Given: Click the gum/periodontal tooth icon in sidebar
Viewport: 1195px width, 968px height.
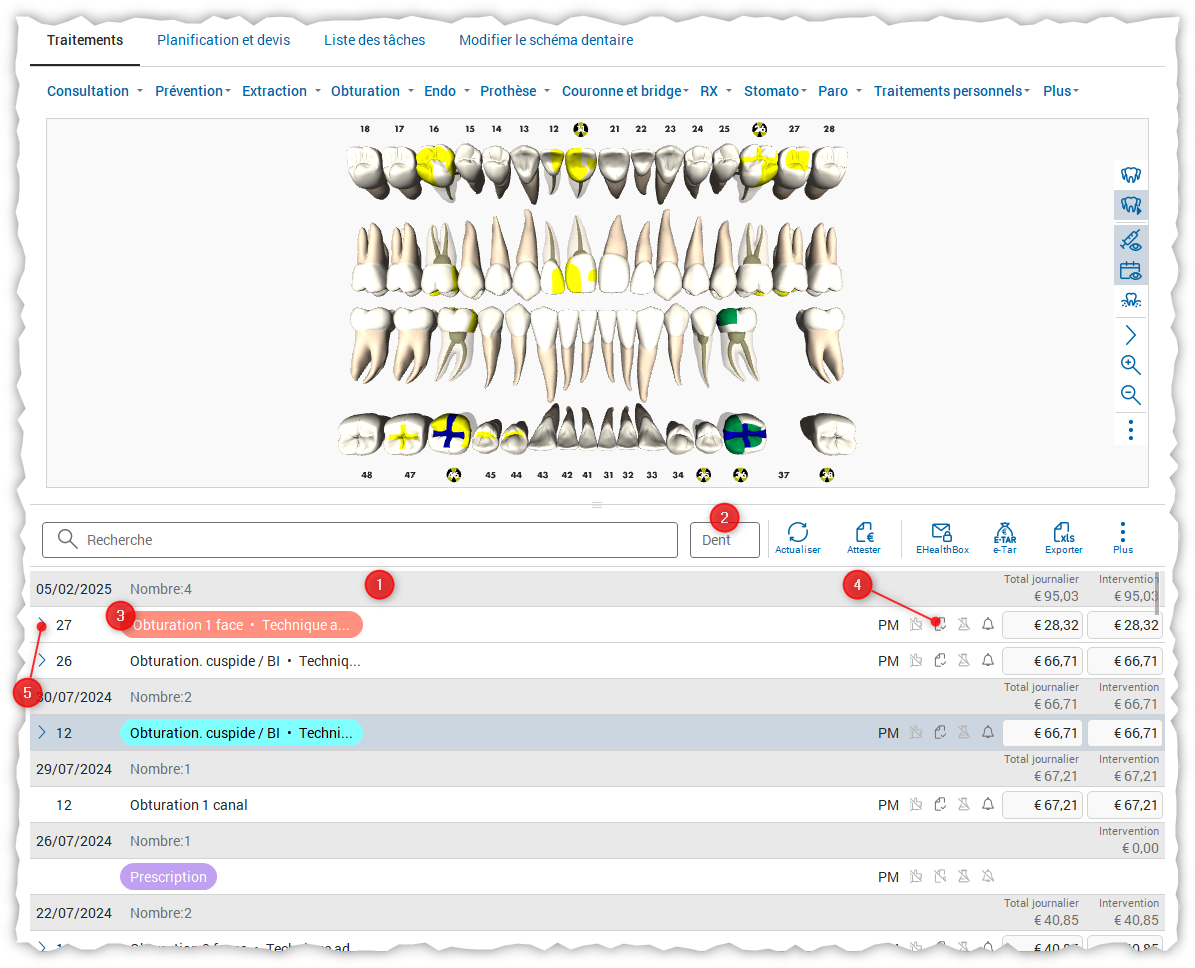Looking at the screenshot, I should (x=1131, y=300).
